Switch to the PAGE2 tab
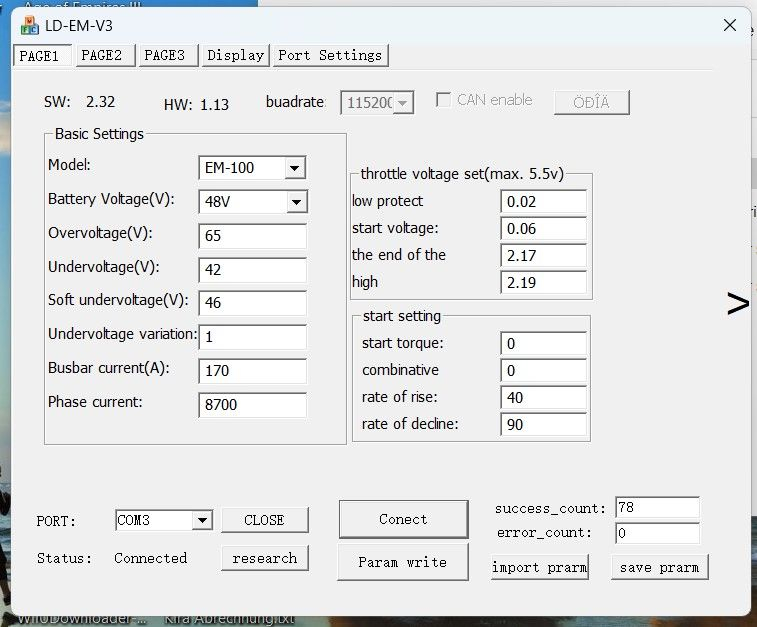The width and height of the screenshot is (757, 627). [x=101, y=56]
